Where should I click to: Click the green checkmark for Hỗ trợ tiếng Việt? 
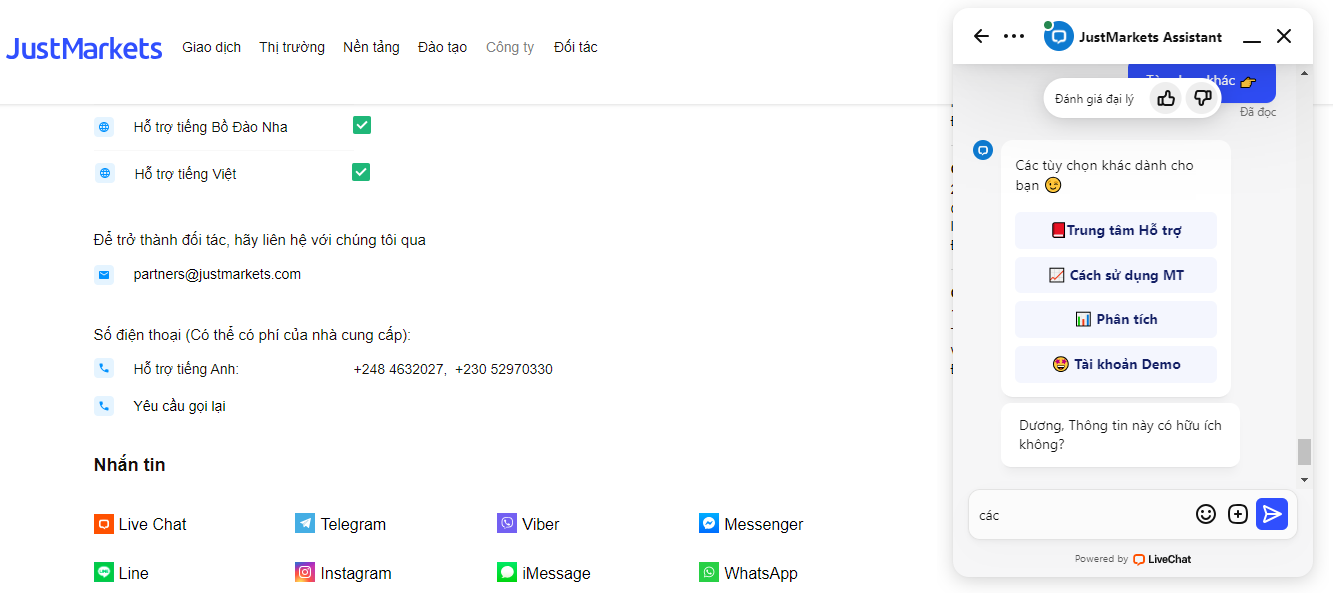pos(361,172)
